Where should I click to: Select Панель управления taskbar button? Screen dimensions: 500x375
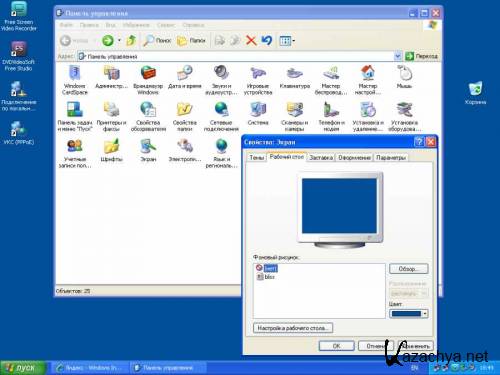coord(168,368)
